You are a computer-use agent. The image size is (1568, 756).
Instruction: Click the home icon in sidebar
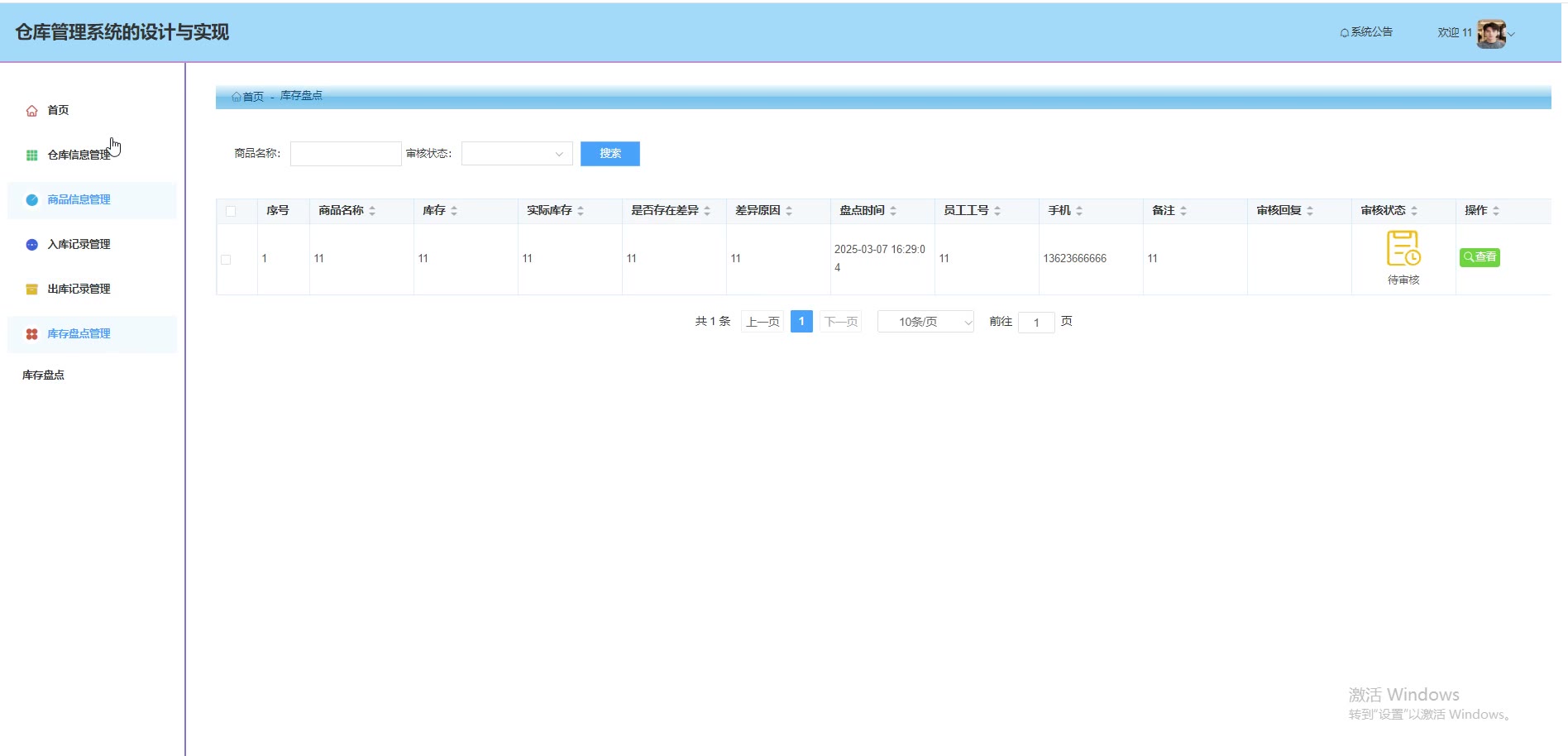tap(31, 111)
